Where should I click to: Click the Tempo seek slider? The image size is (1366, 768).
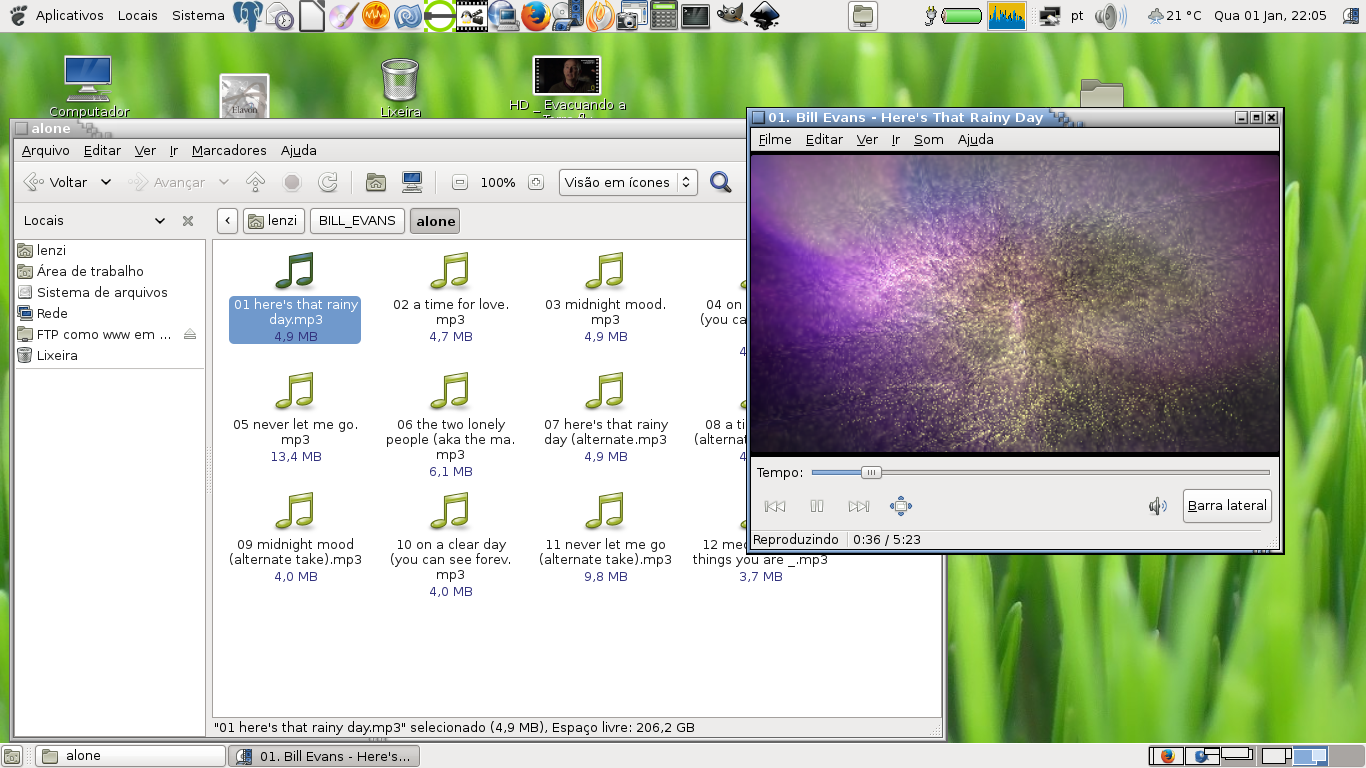[x=1040, y=472]
